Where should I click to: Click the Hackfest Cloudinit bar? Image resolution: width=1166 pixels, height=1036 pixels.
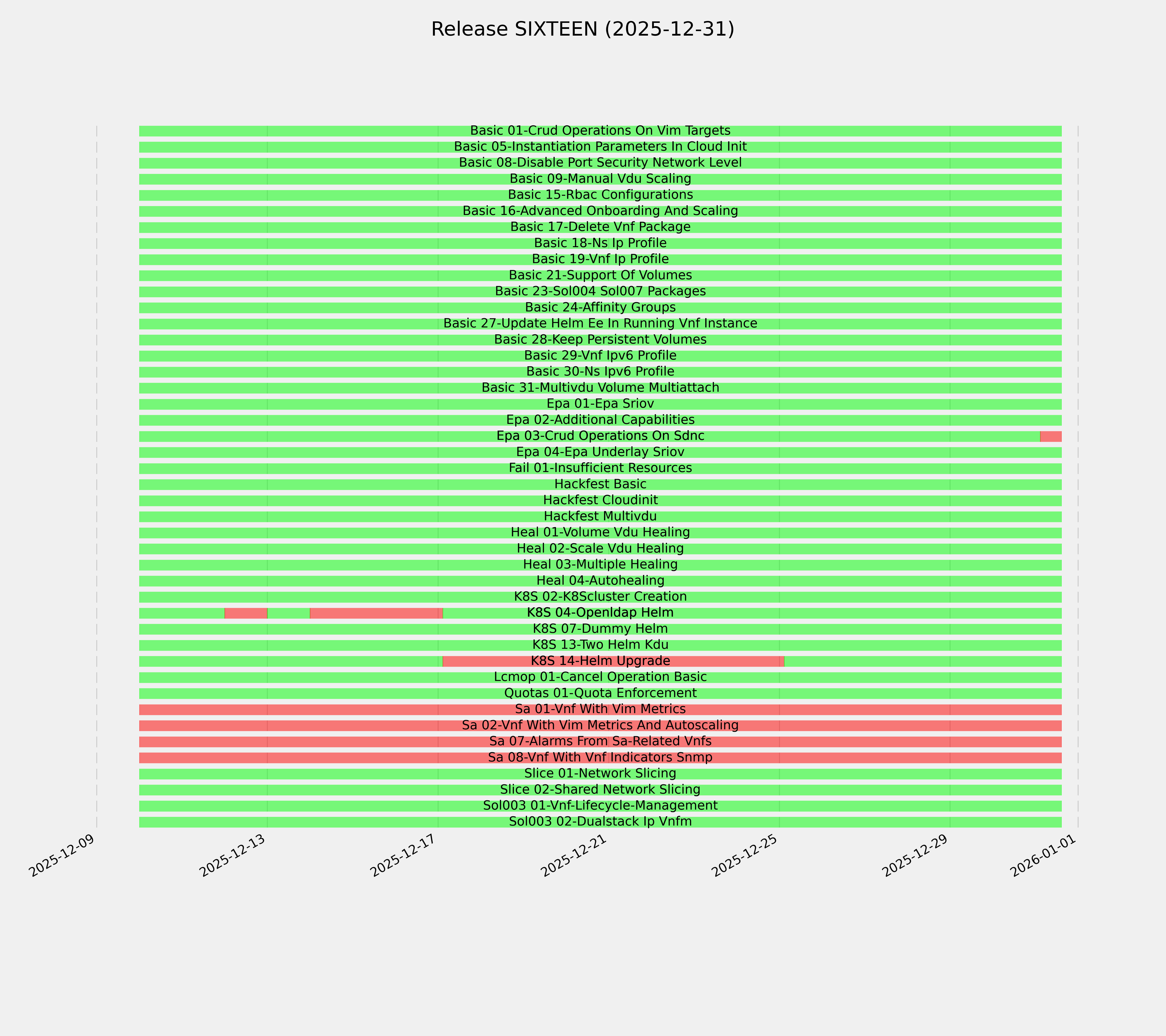[x=600, y=500]
